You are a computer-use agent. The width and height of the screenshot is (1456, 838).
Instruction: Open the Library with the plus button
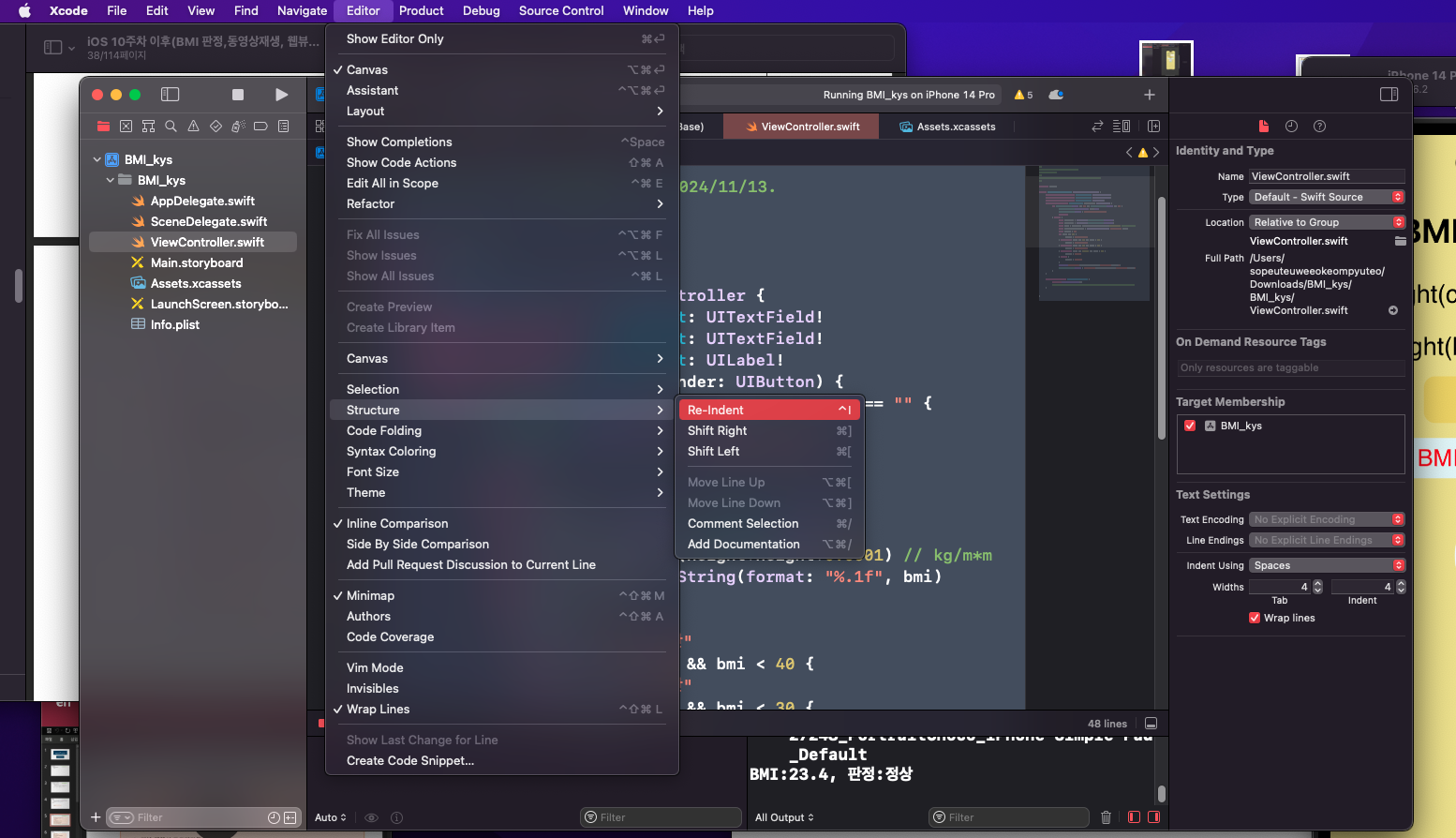(x=1150, y=95)
